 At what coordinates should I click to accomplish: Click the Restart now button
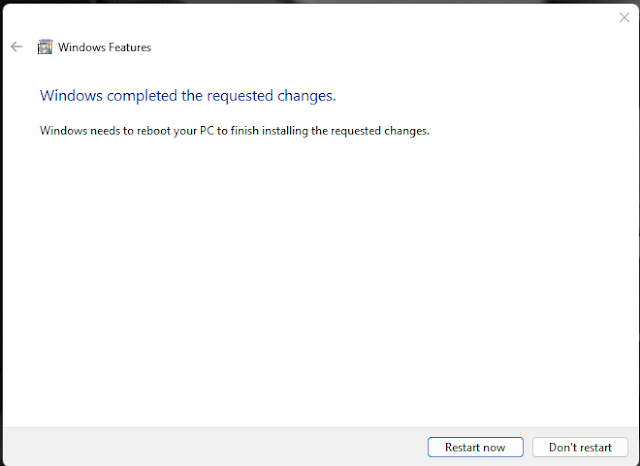(x=476, y=447)
